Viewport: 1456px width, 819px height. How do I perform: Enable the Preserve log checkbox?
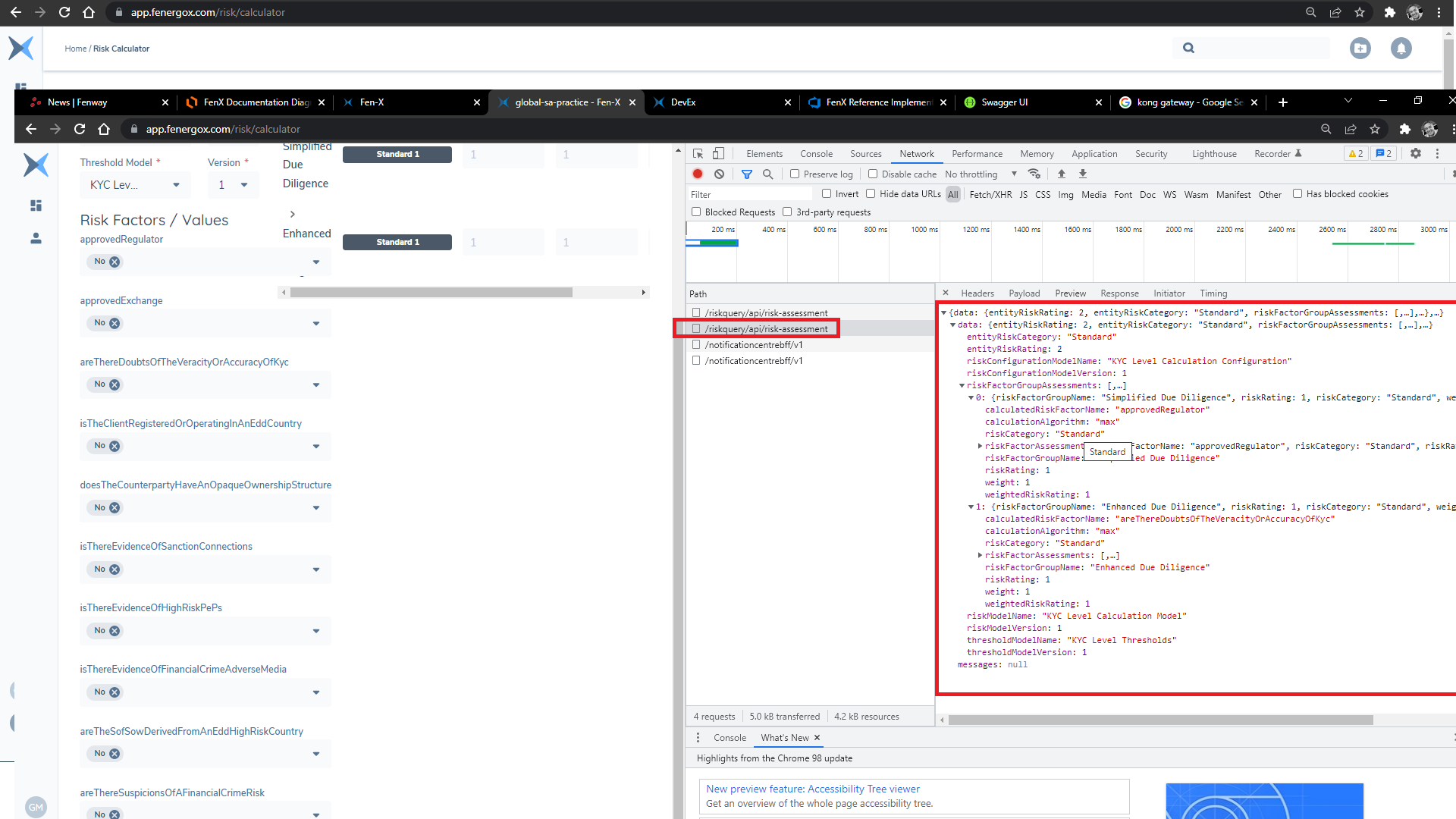click(x=795, y=174)
